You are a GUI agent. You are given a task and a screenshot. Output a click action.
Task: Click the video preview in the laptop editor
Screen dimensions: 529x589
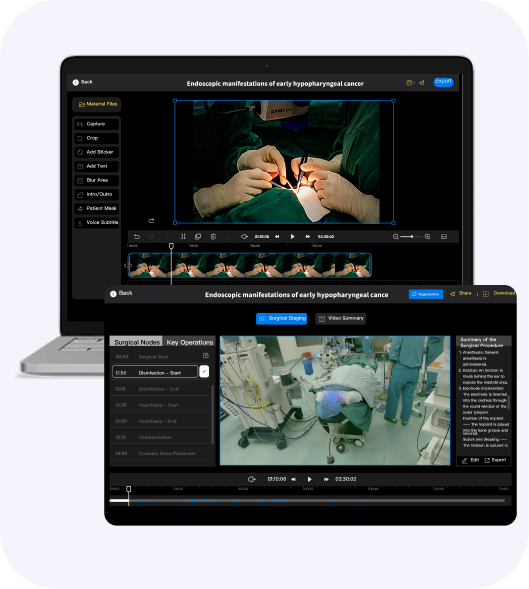coord(284,162)
